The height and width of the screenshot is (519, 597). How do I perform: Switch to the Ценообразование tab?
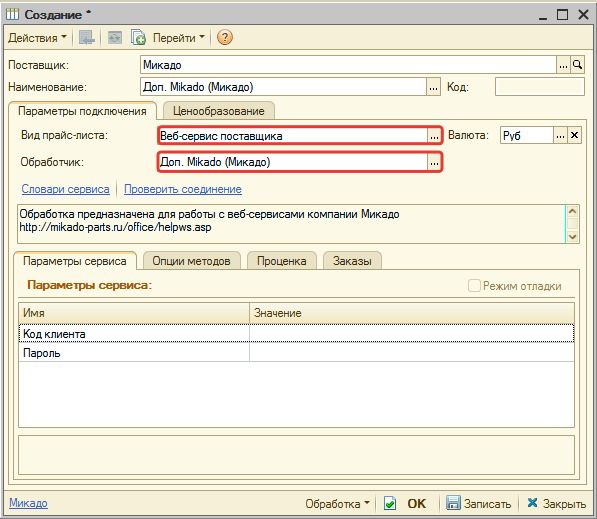219,111
